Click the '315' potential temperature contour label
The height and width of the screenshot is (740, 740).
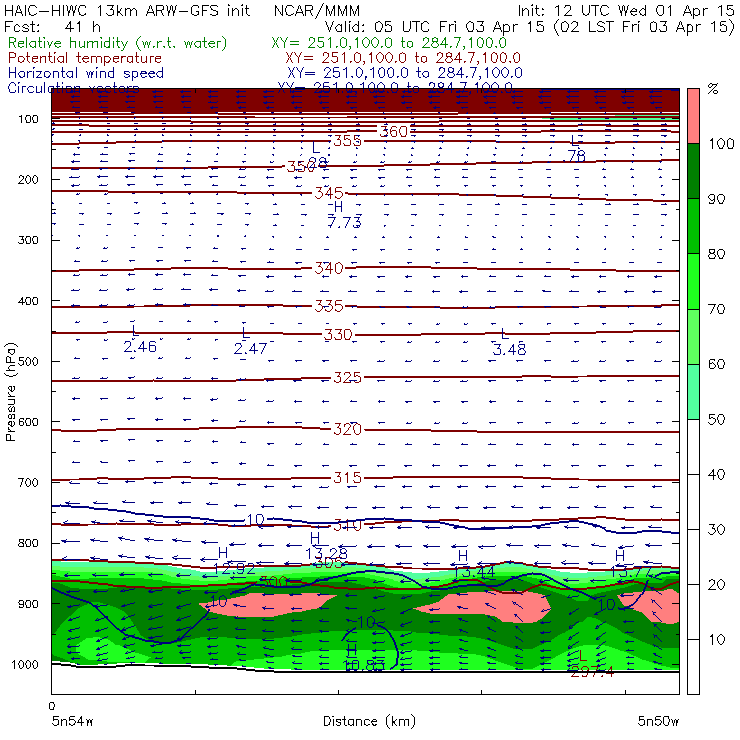click(x=347, y=478)
